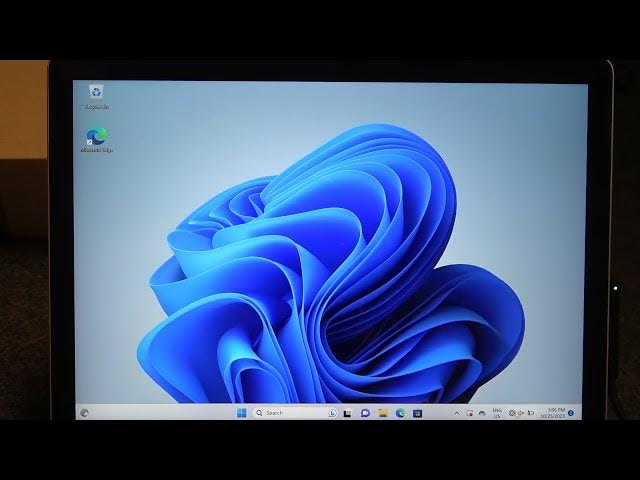Open the Recycle Bin desktop icon

pos(97,96)
